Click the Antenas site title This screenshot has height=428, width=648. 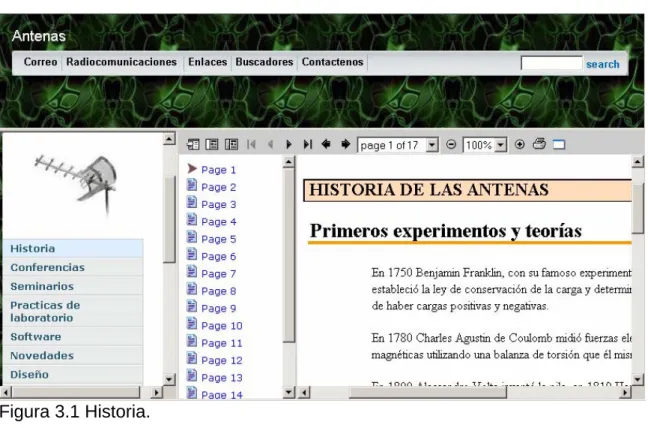tap(39, 36)
